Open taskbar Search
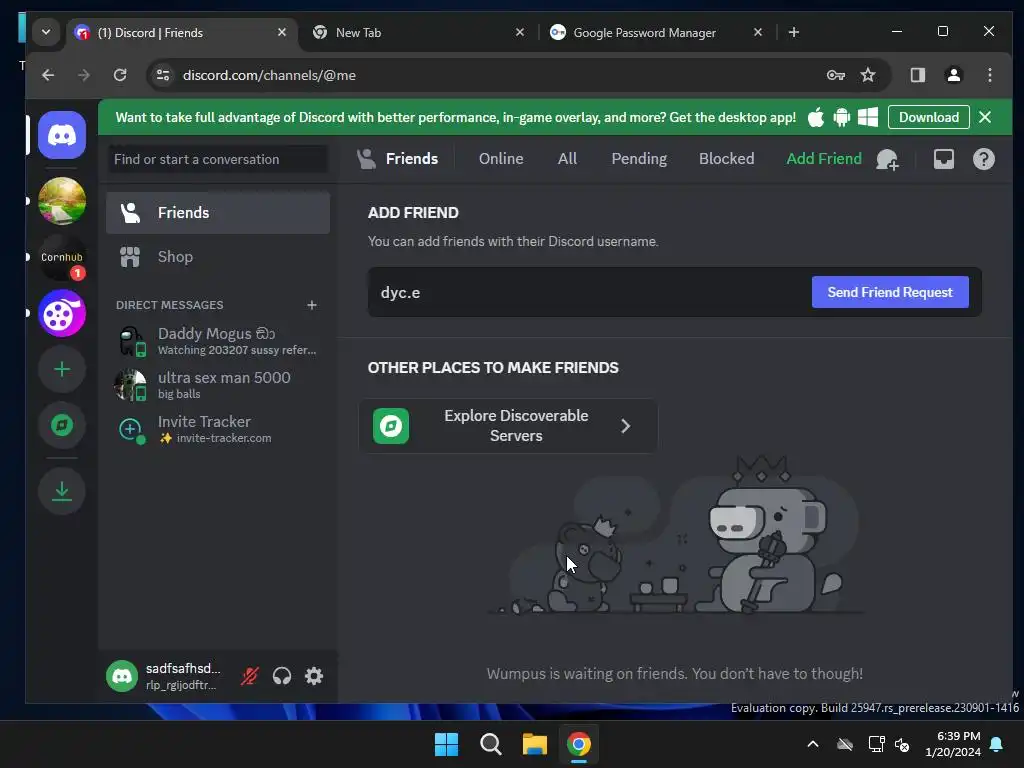 coord(490,744)
